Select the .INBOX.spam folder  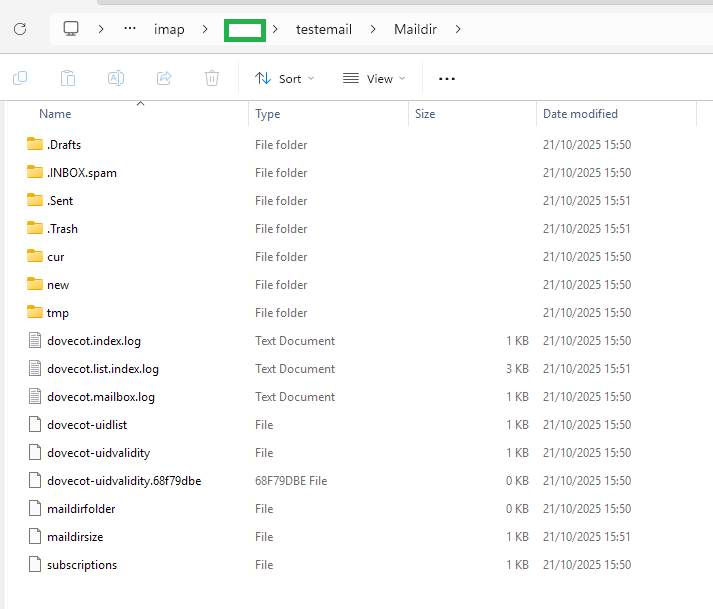pos(81,173)
